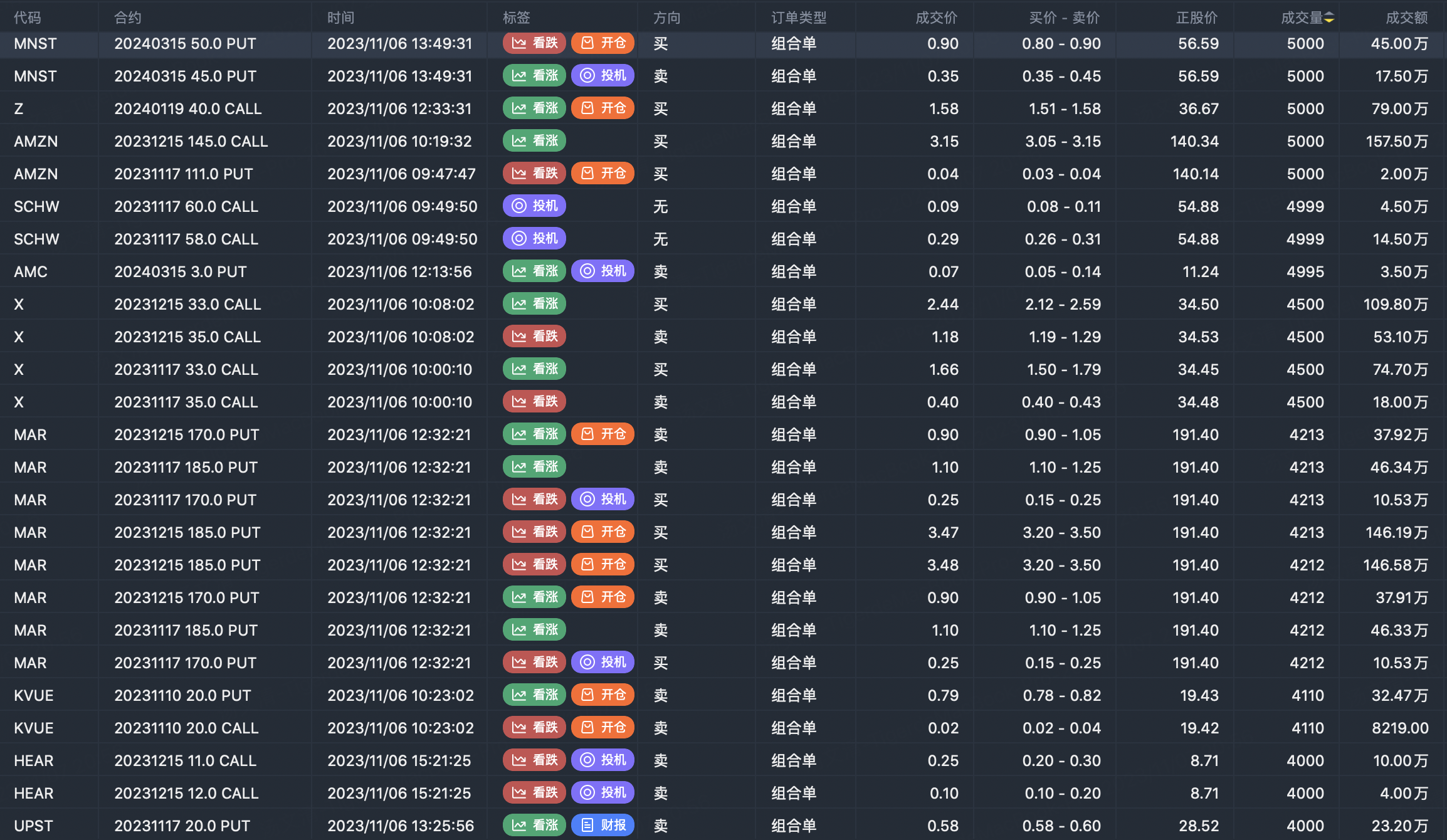Sort by the 时间 column header

pos(341,18)
